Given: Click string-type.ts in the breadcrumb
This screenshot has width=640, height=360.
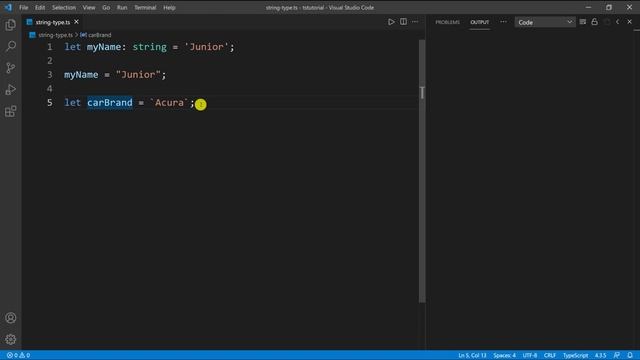Looking at the screenshot, I should (55, 35).
